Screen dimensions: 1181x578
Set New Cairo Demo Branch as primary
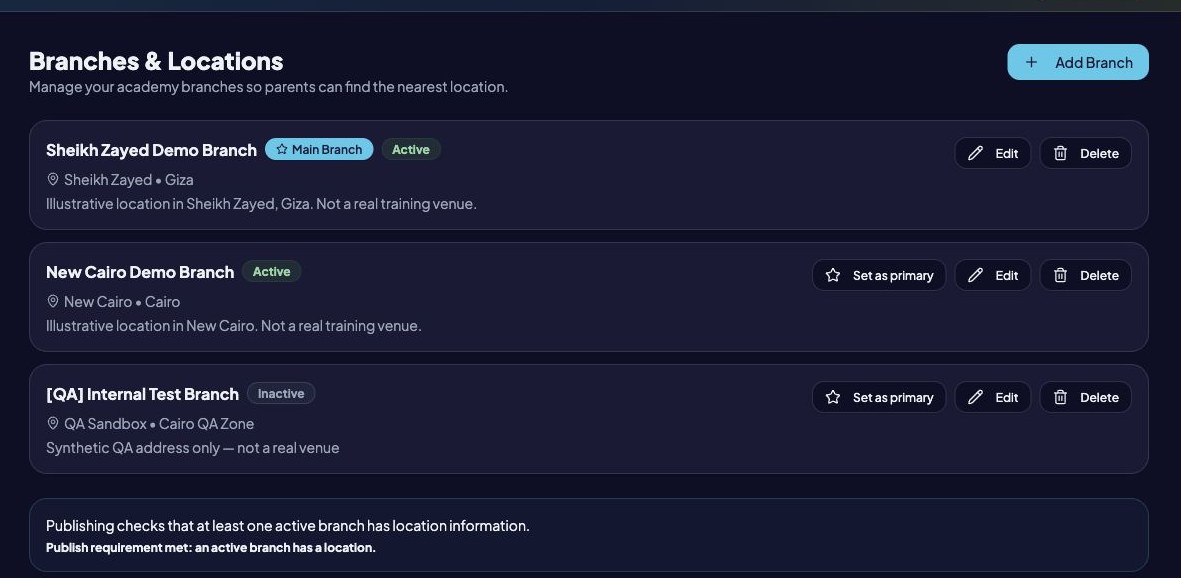click(x=879, y=275)
